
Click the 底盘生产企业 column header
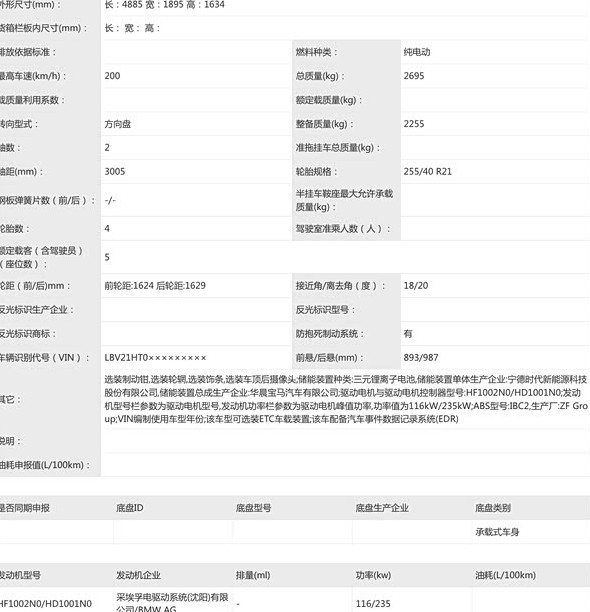382,508
